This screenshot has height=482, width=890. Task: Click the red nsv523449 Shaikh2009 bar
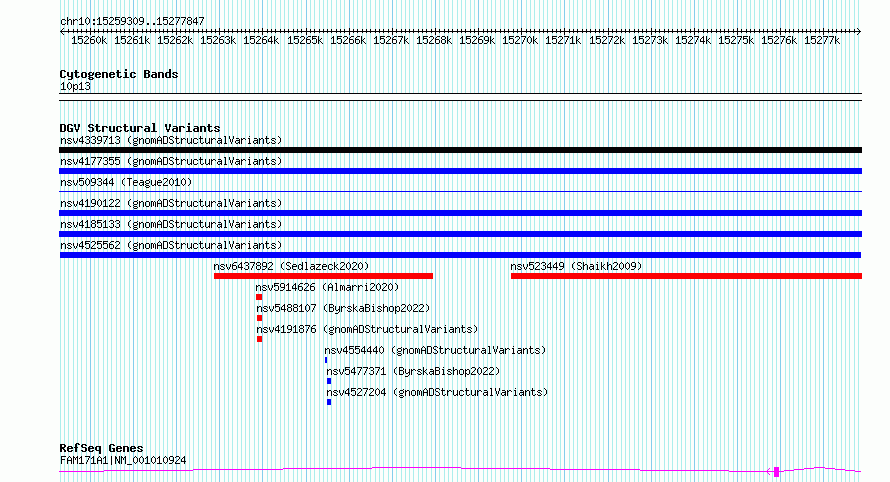point(686,276)
